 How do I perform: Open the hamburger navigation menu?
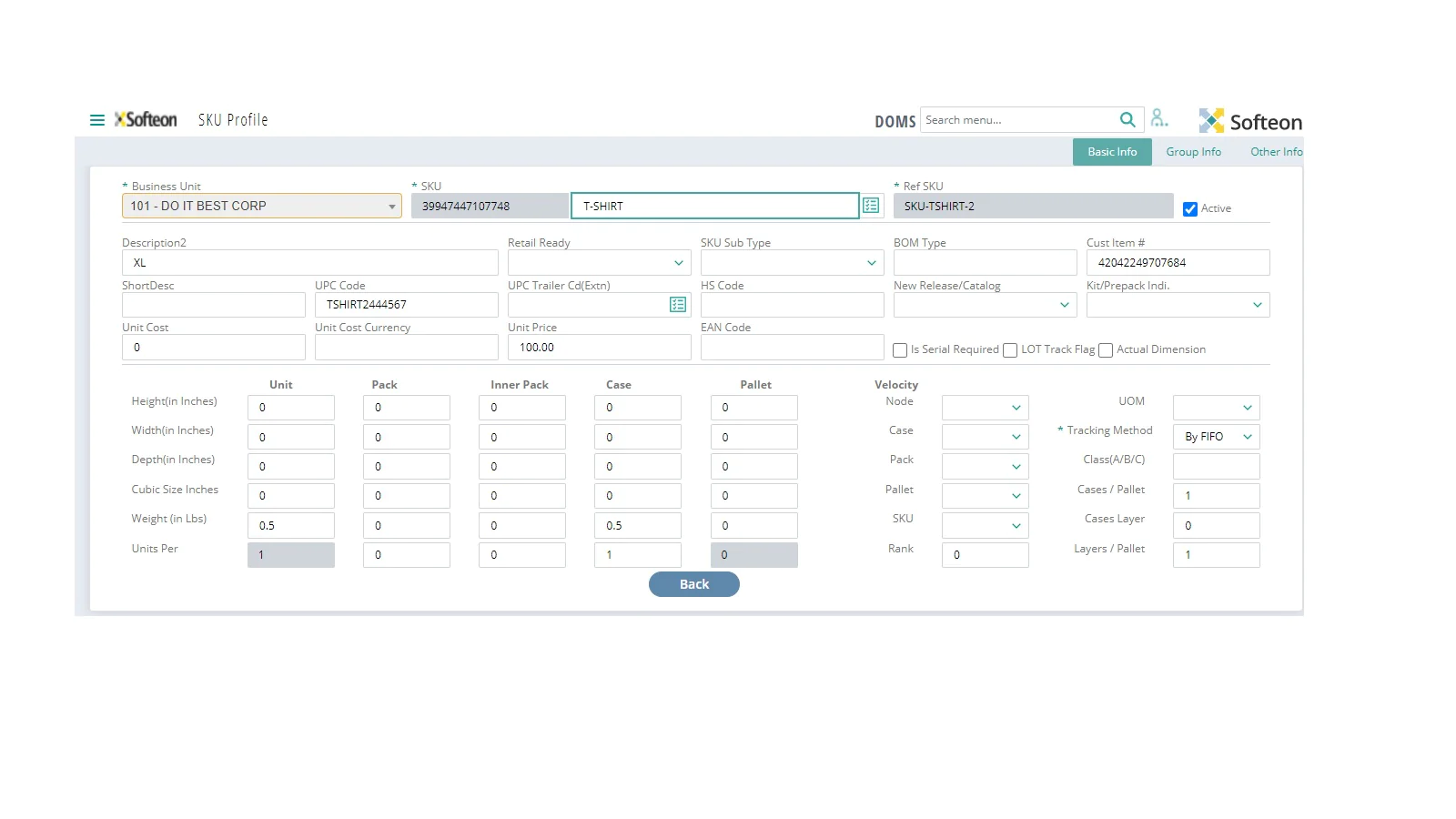point(96,120)
